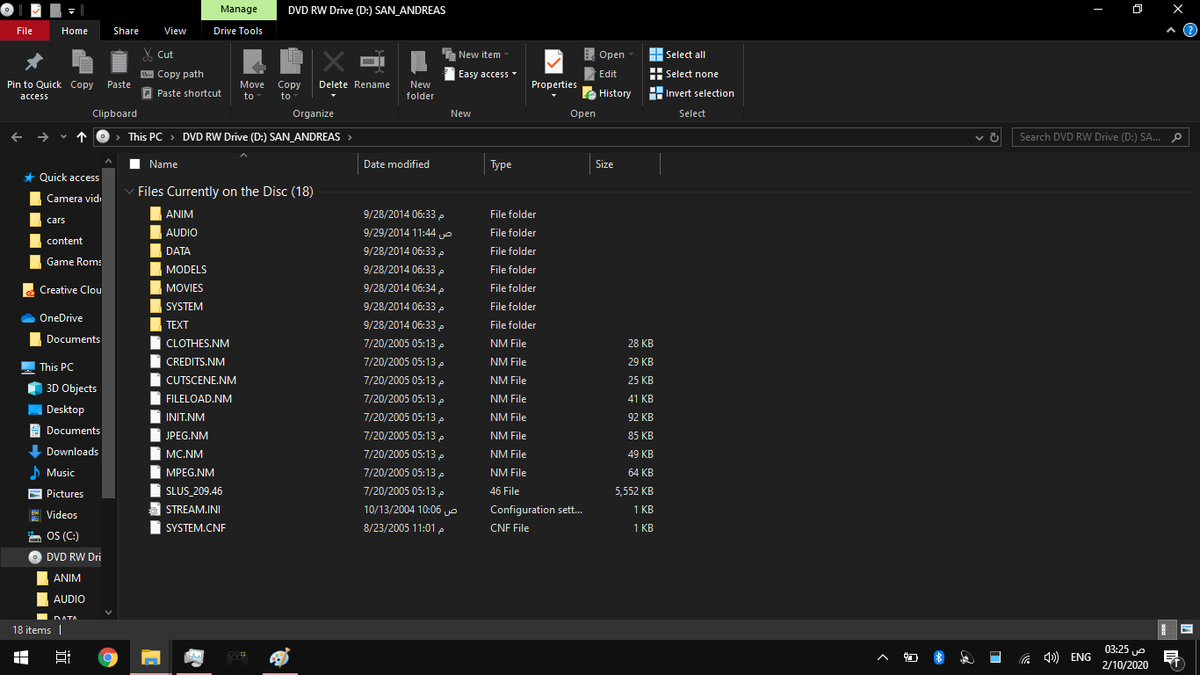Switch to the View tab
This screenshot has width=1200, height=675.
175,31
